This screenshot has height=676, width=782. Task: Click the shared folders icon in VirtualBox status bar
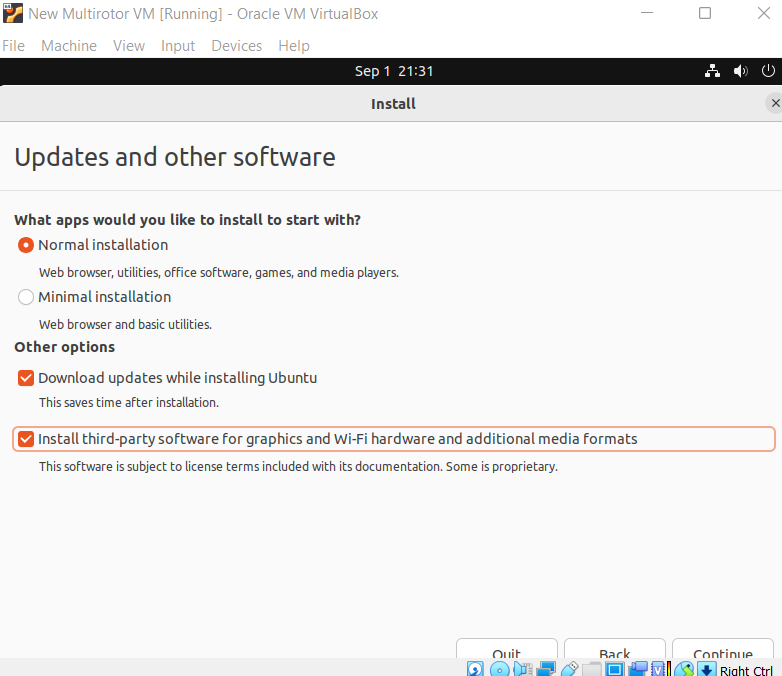(592, 669)
